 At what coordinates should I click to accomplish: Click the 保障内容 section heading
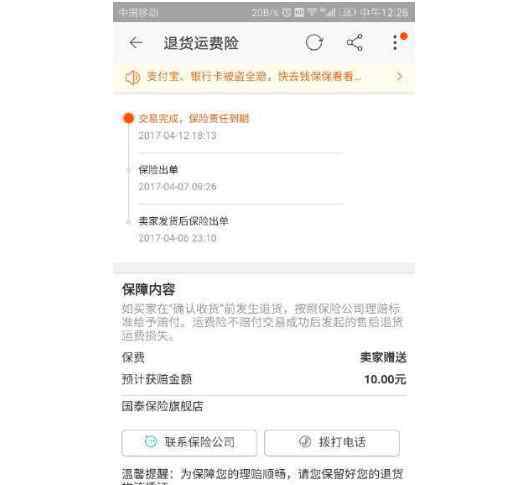point(148,289)
